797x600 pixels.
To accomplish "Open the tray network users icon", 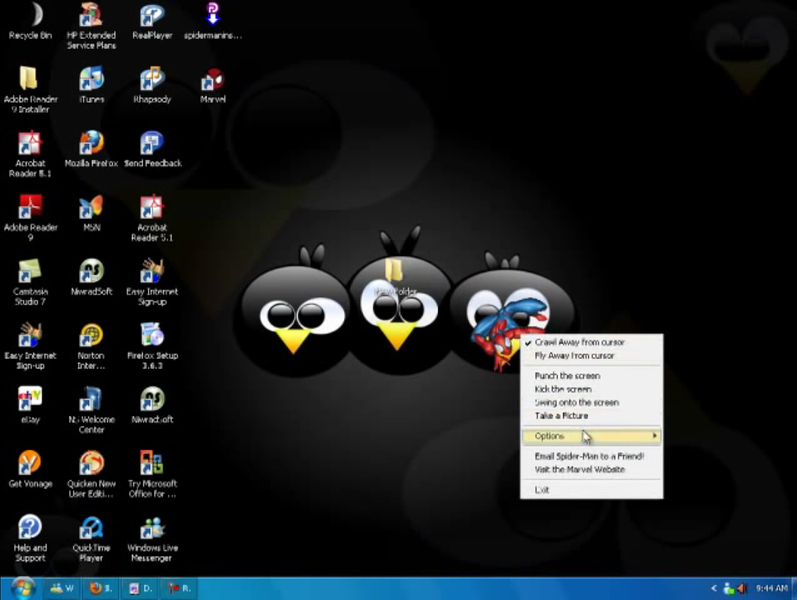I will [x=728, y=588].
